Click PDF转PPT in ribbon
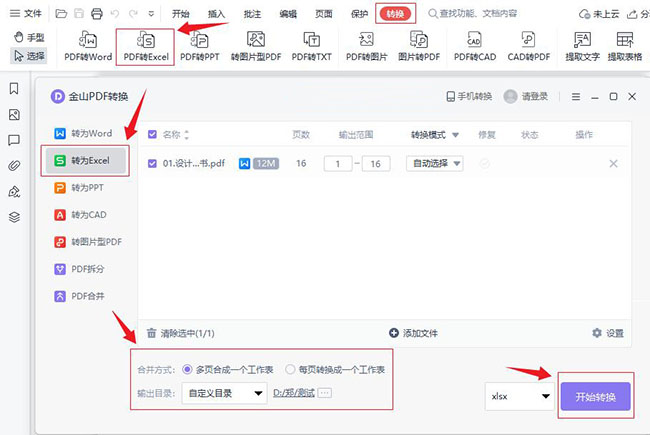The width and height of the screenshot is (650, 435). click(199, 46)
